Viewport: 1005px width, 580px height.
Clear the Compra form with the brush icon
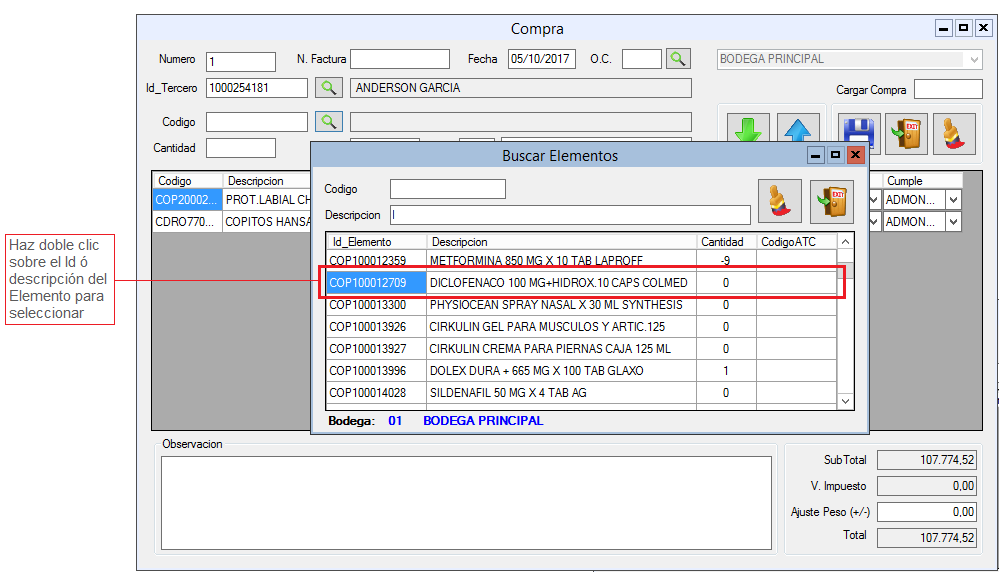[954, 133]
